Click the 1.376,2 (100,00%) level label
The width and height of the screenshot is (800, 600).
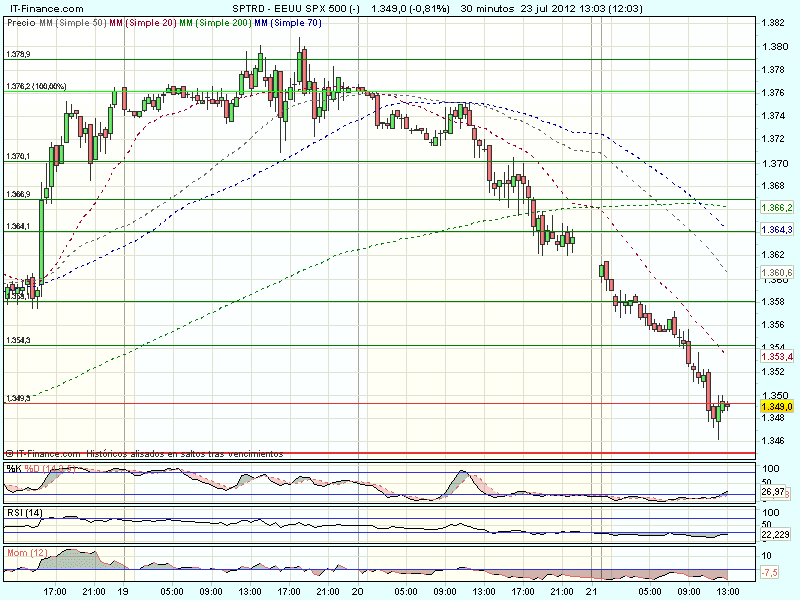[x=35, y=86]
